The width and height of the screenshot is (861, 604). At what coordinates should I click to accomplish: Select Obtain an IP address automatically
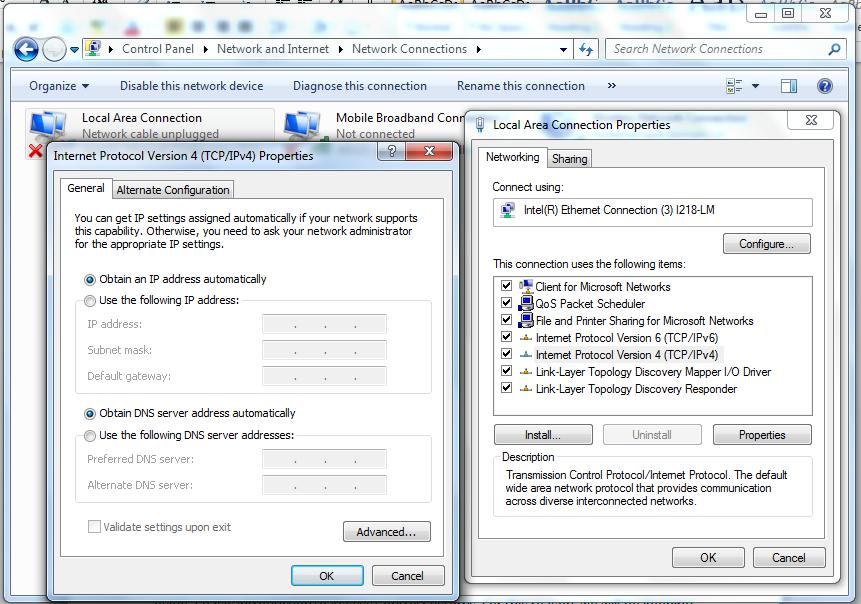pyautogui.click(x=90, y=279)
